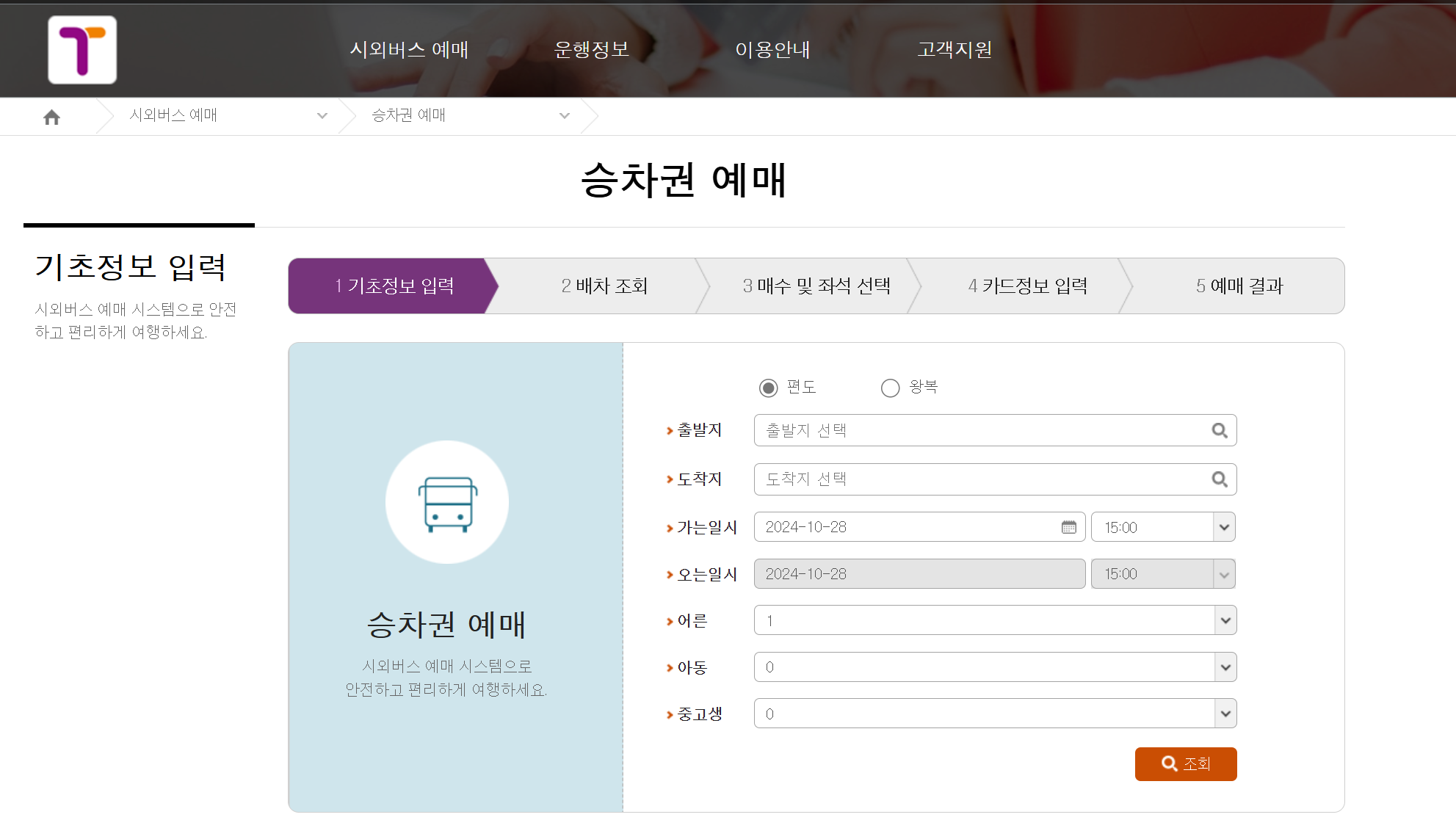Click the search icon in the 도착지 field

pos(1219,479)
